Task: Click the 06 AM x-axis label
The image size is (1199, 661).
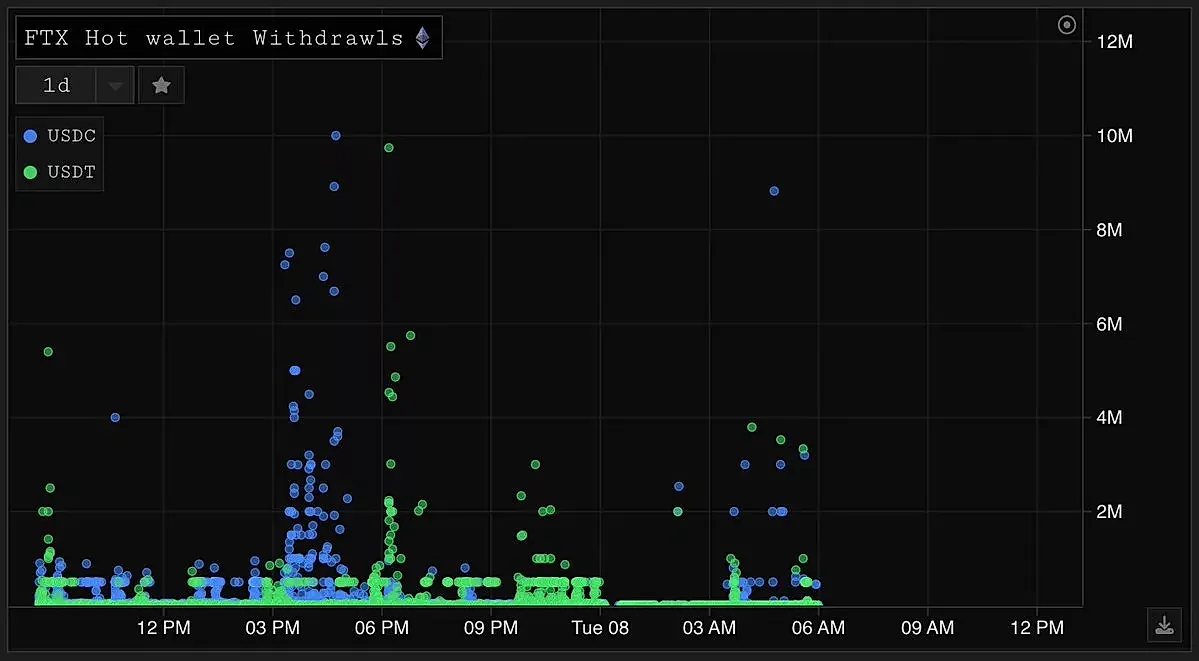Action: pyautogui.click(x=818, y=628)
